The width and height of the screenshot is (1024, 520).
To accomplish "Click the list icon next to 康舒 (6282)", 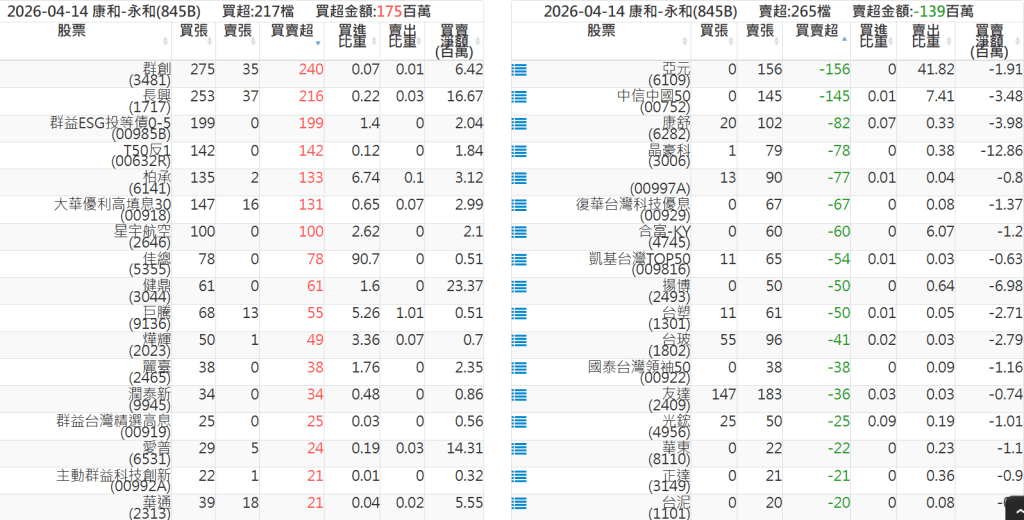I will click(519, 124).
